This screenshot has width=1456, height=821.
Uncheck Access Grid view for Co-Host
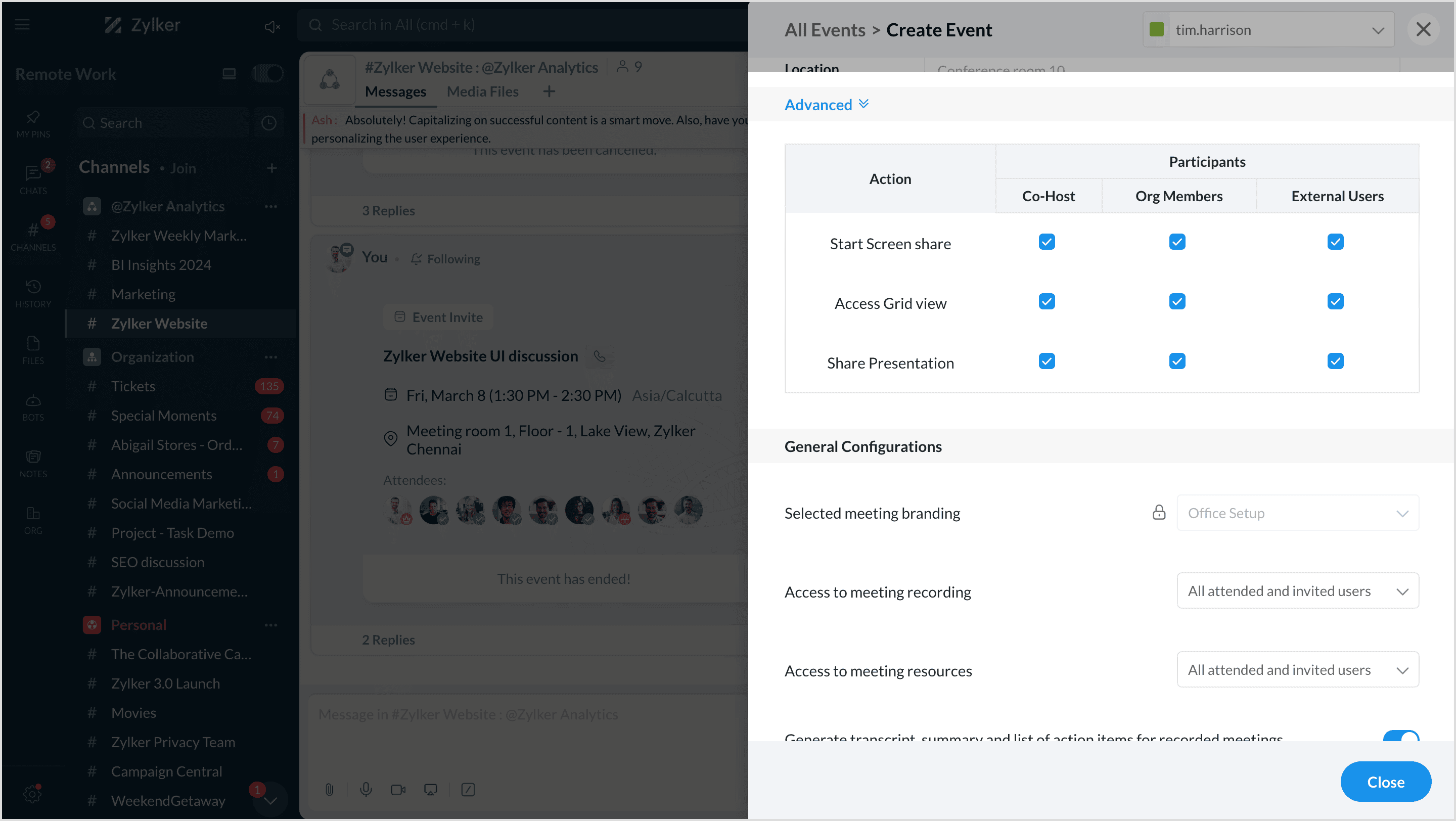(1046, 302)
